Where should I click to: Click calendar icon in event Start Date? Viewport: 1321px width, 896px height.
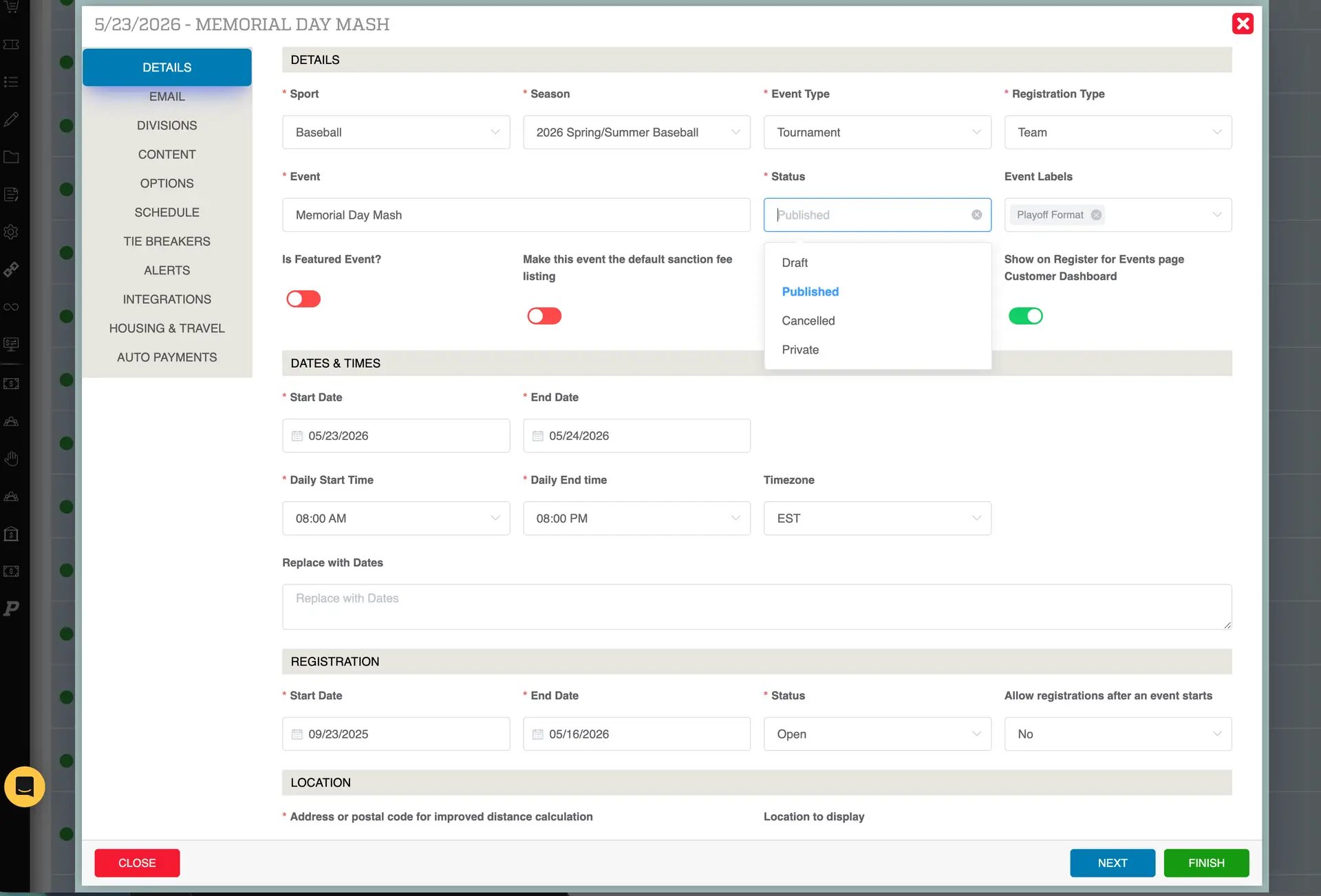(297, 436)
